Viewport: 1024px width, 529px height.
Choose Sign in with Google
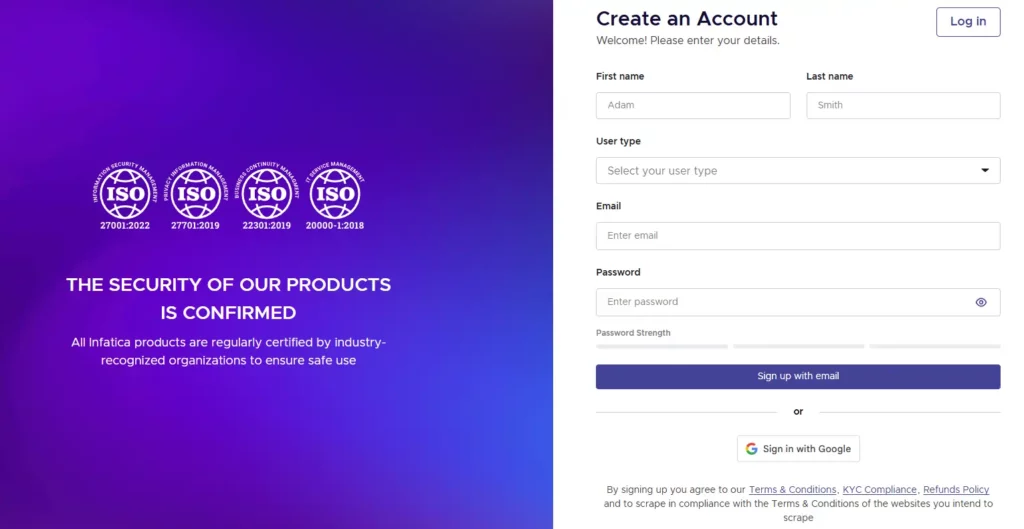pyautogui.click(x=798, y=449)
